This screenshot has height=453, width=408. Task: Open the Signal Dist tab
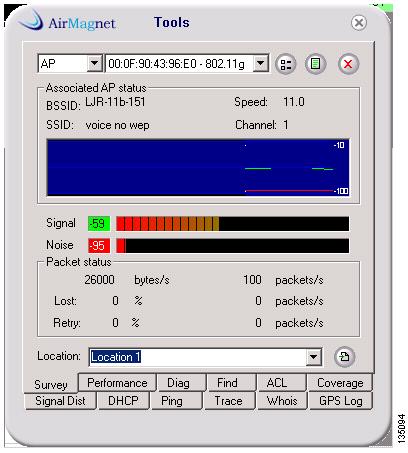[60, 401]
